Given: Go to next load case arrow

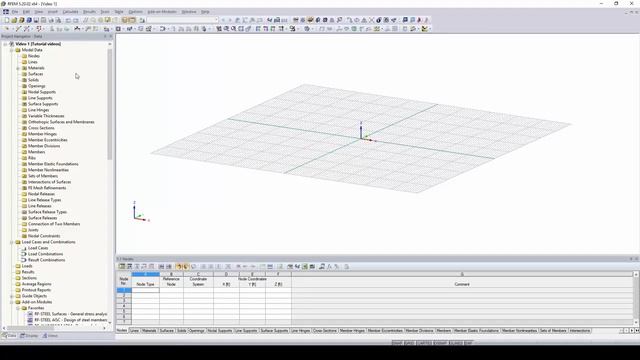Looking at the screenshot, I should click(x=230, y=20).
